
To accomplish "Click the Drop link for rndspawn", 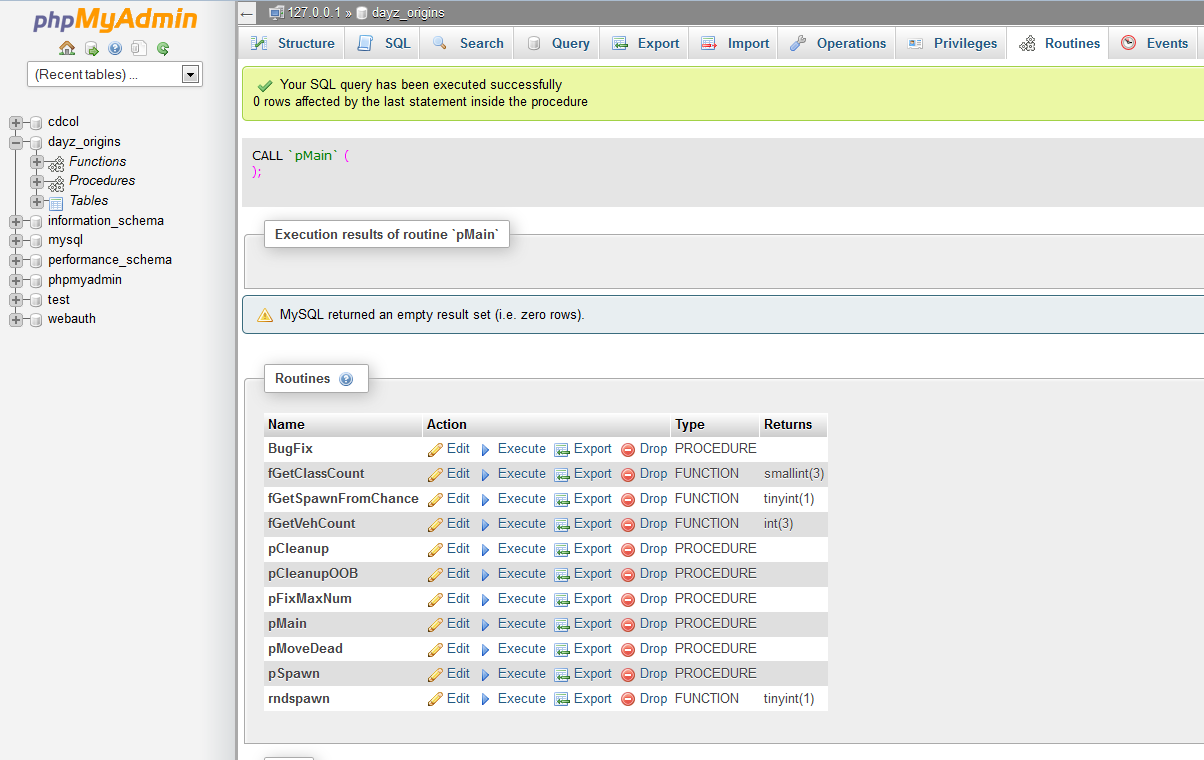I will pyautogui.click(x=653, y=699).
